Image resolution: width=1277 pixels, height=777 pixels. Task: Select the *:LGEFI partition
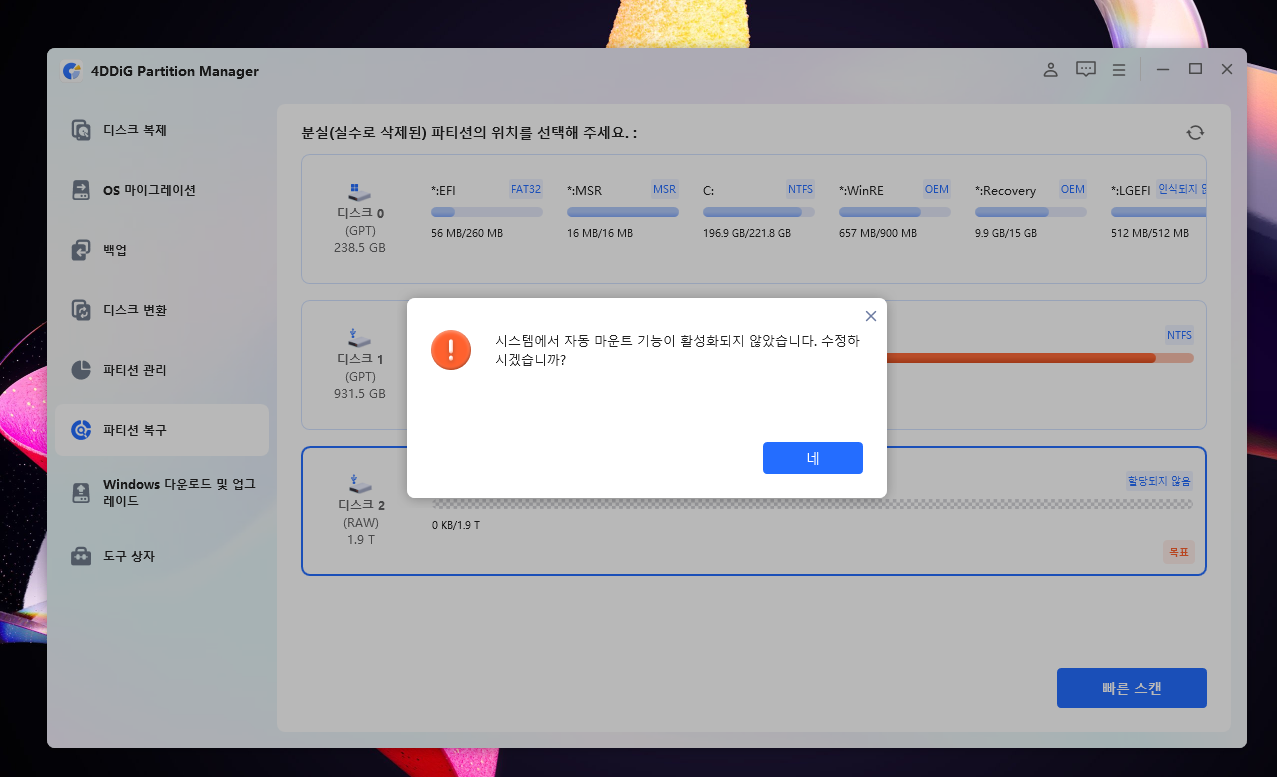1158,211
